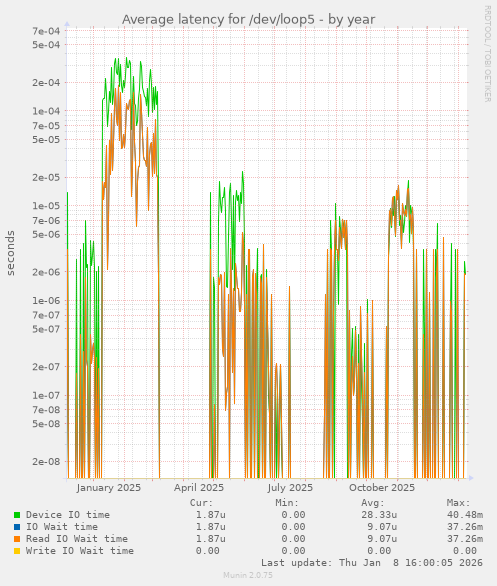Click the 'October 2025' axis label
Screen dimensions: 497x586
(x=382, y=488)
